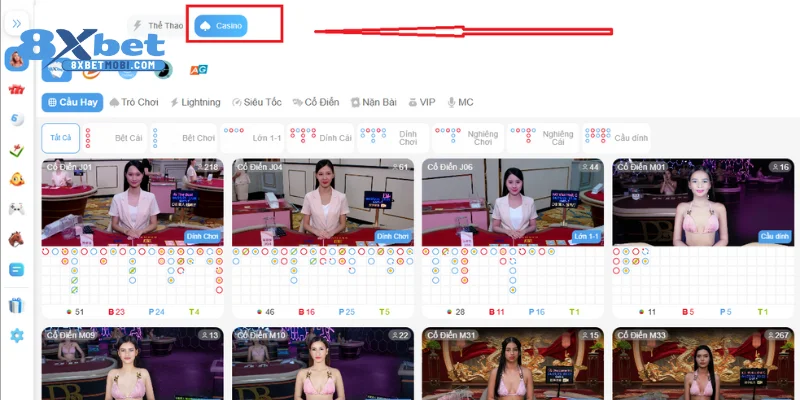800x400 pixels.
Task: Select the Cầu Hay category
Action: pos(72,102)
